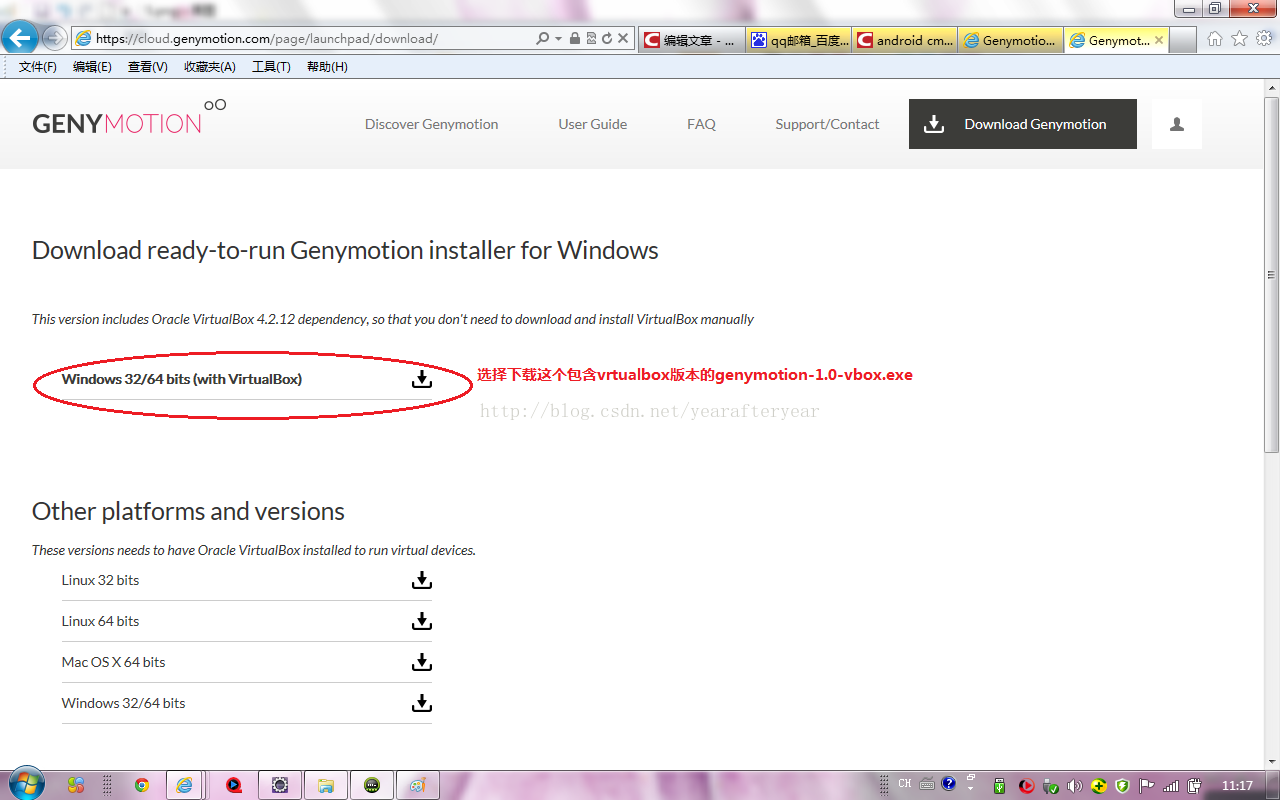Viewport: 1280px width, 800px height.
Task: Click download icon in Mac OS X 64 bits row
Action: point(422,662)
